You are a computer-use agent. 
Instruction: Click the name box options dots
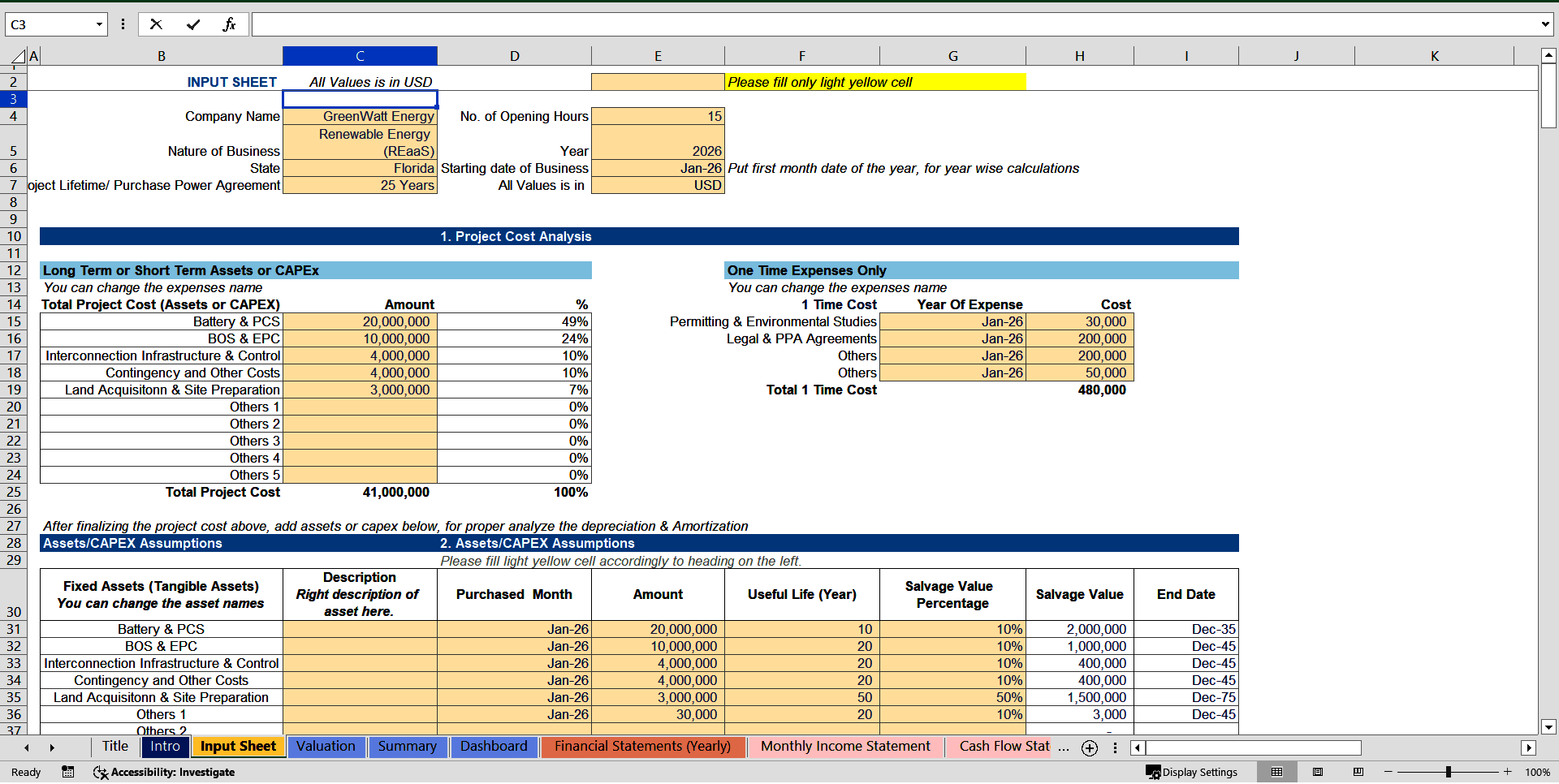point(123,24)
